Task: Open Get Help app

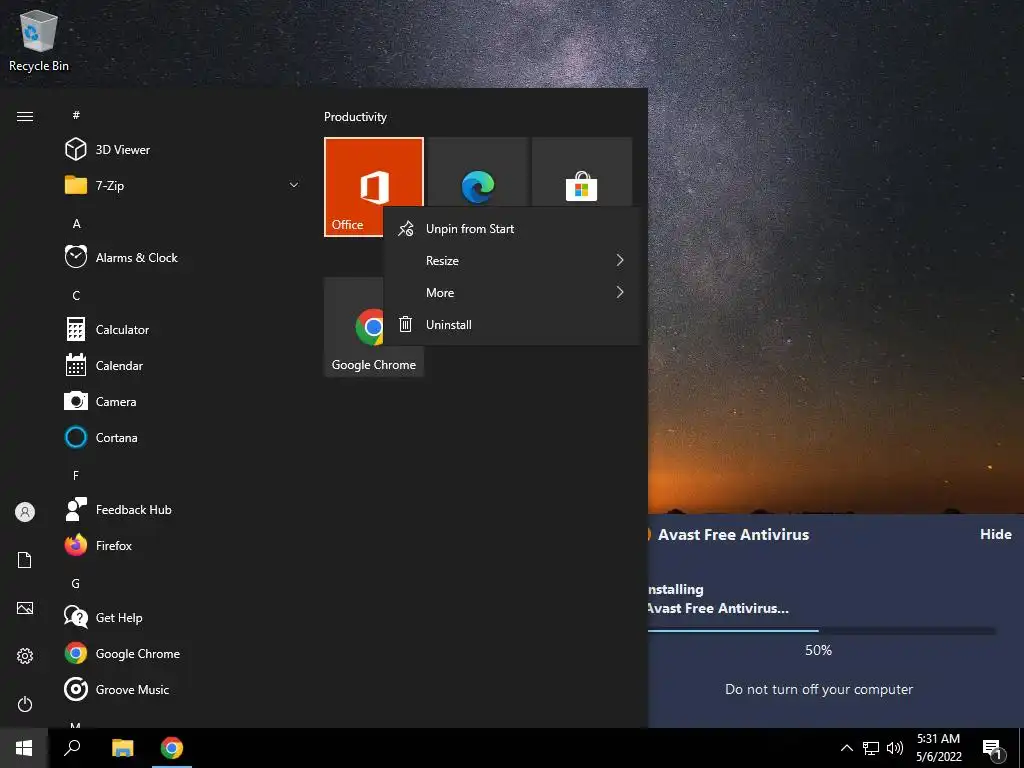Action: [183, 617]
